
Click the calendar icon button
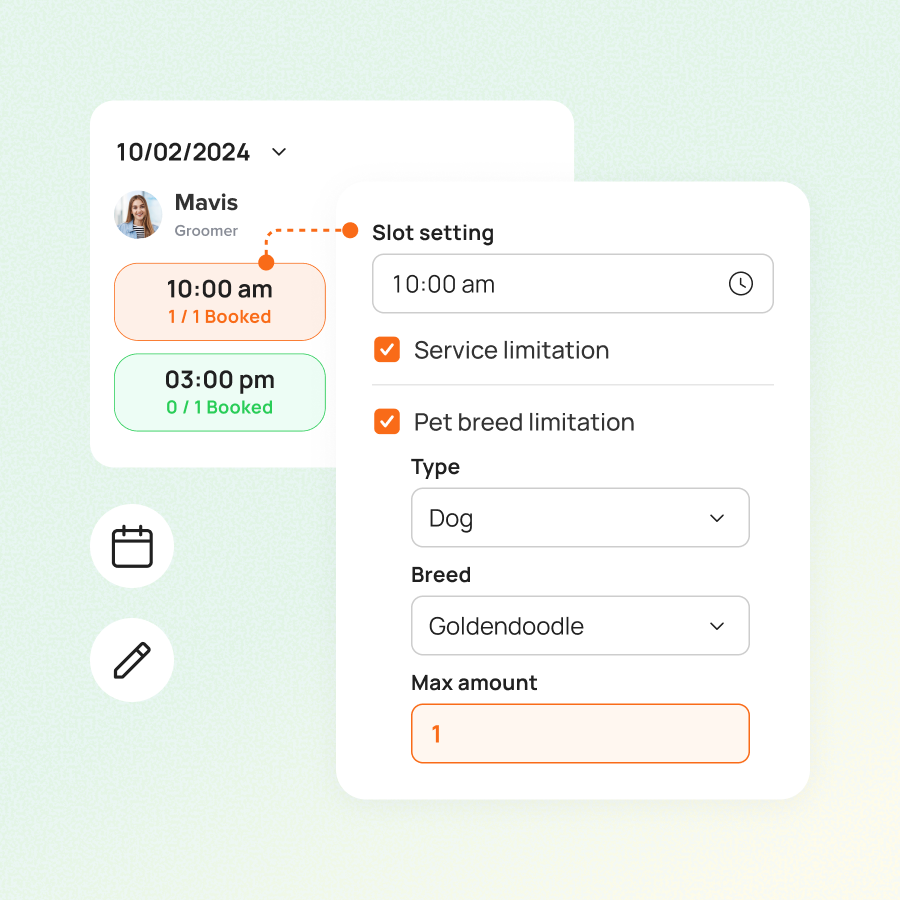132,547
